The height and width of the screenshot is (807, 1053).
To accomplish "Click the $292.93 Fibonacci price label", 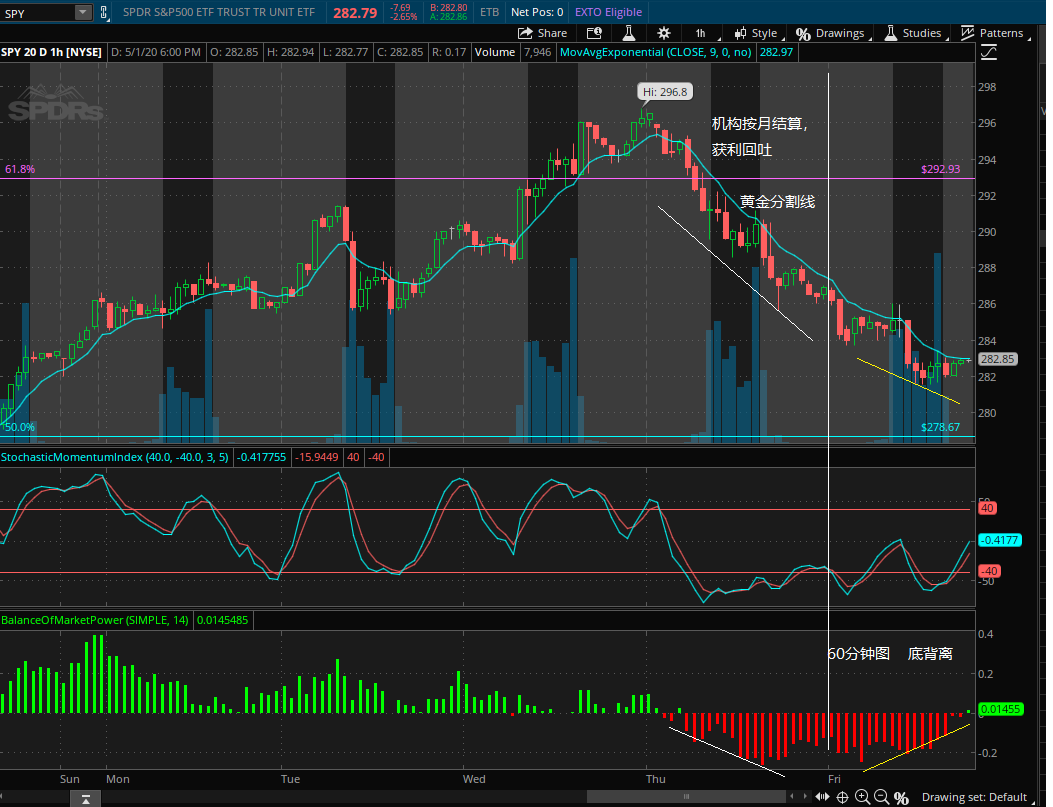I will pos(940,169).
